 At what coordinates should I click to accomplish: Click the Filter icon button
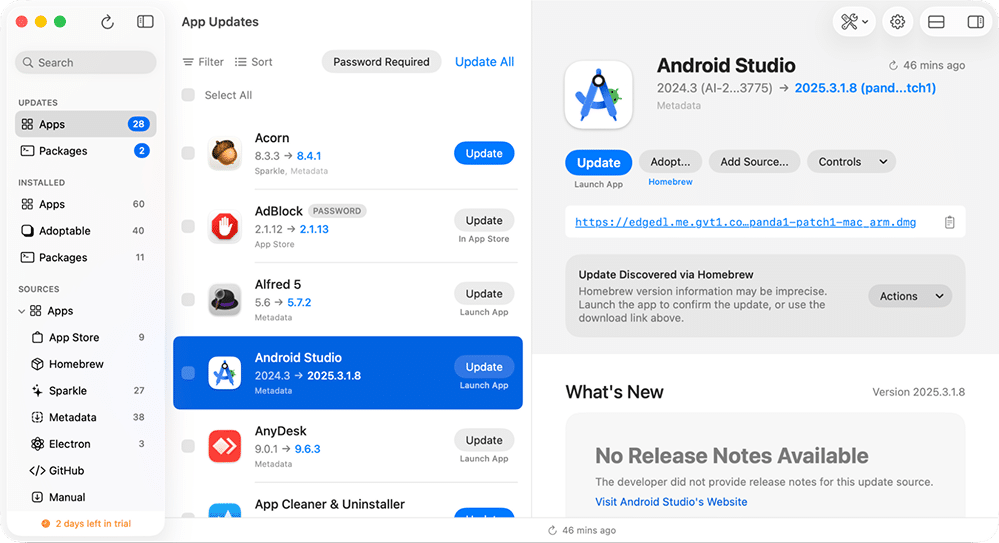(203, 62)
